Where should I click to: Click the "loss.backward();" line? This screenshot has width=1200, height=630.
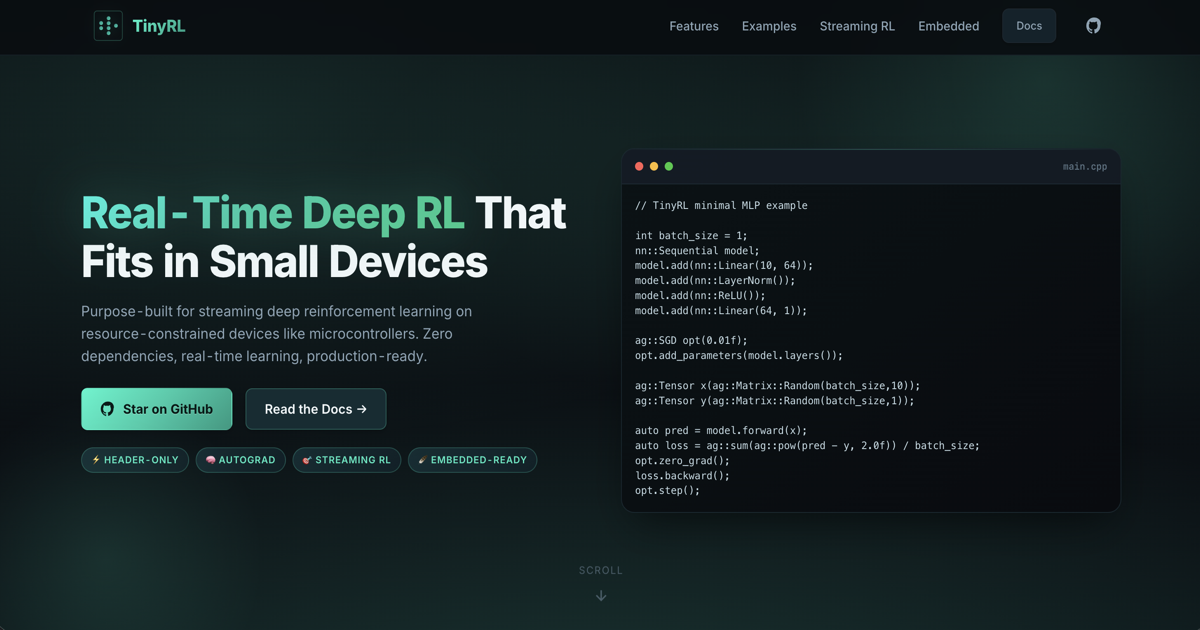click(682, 475)
